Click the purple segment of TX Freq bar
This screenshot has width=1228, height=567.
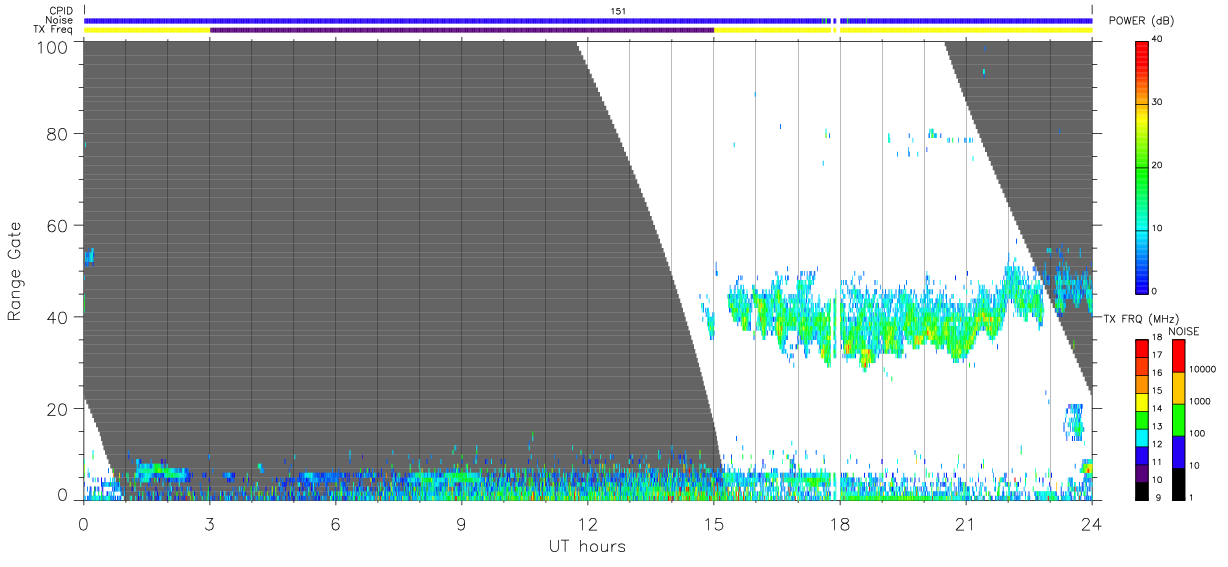(x=462, y=30)
